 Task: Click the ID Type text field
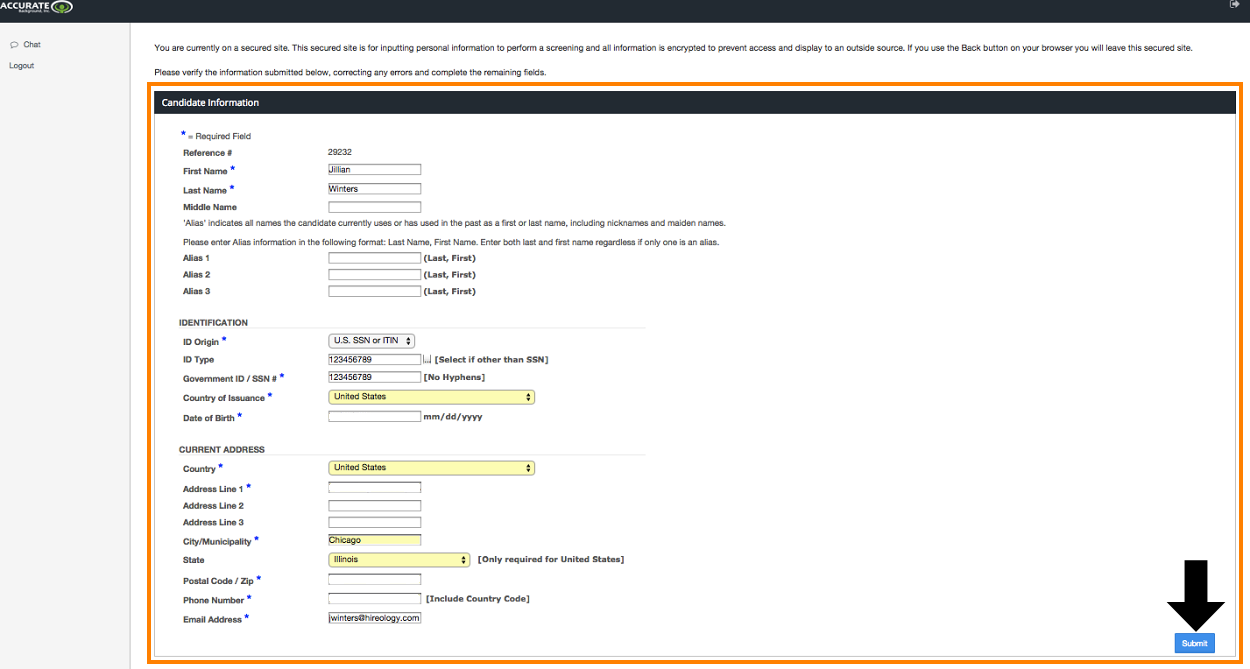click(375, 360)
